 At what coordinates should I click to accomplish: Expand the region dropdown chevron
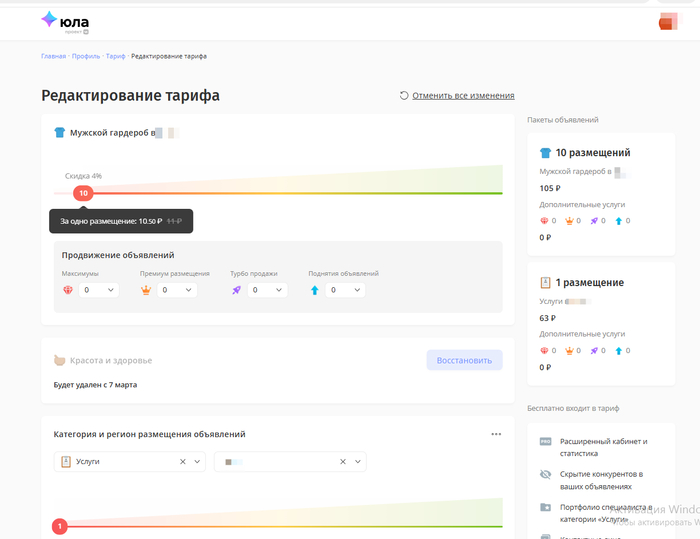point(358,462)
